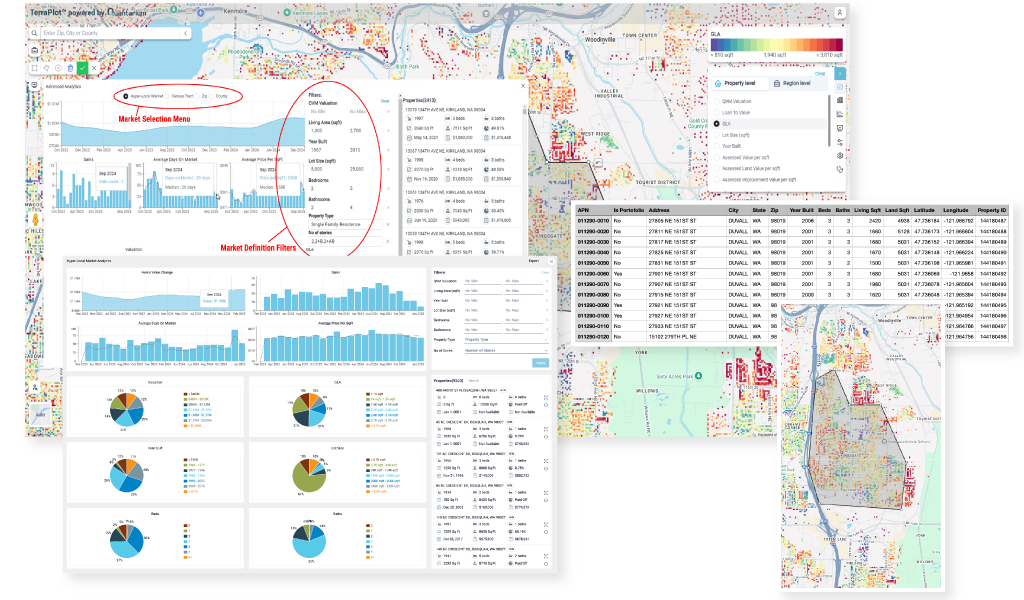Click Clear in the Advanced Analytics filters
The image size is (1024, 600).
click(385, 101)
